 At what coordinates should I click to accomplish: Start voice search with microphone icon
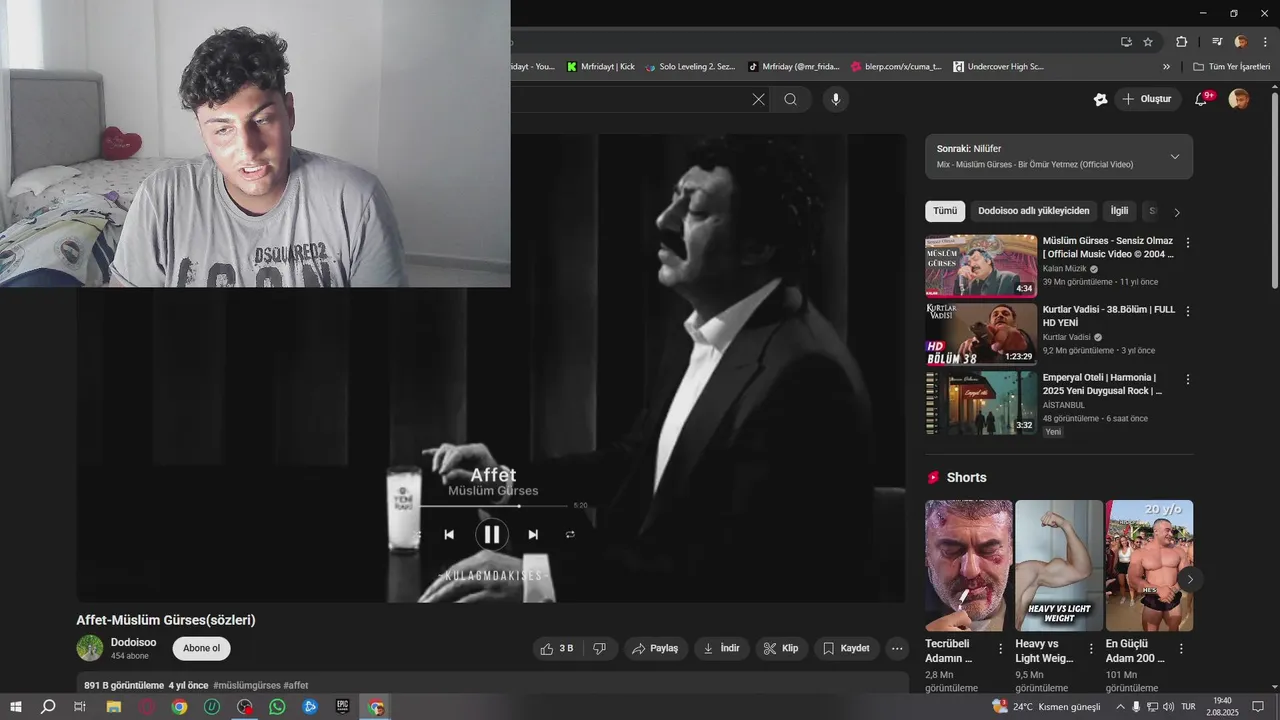pyautogui.click(x=836, y=99)
